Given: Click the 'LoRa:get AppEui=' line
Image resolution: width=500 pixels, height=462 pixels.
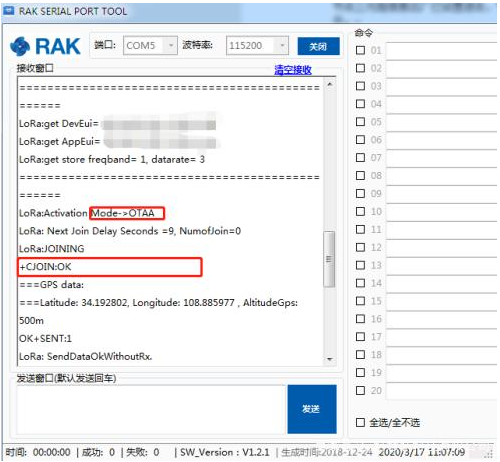Looking at the screenshot, I should pyautogui.click(x=60, y=142).
